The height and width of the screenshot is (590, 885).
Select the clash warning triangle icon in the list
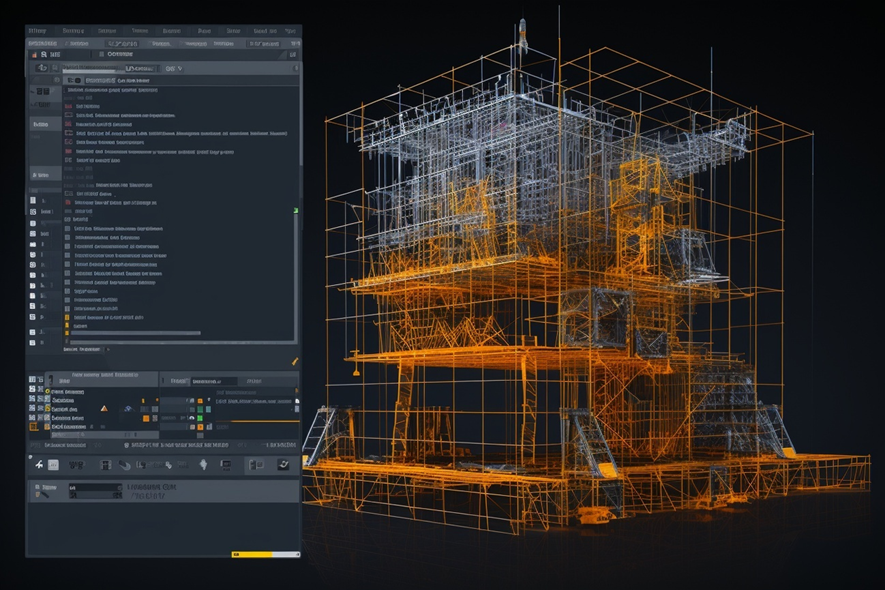[x=104, y=409]
